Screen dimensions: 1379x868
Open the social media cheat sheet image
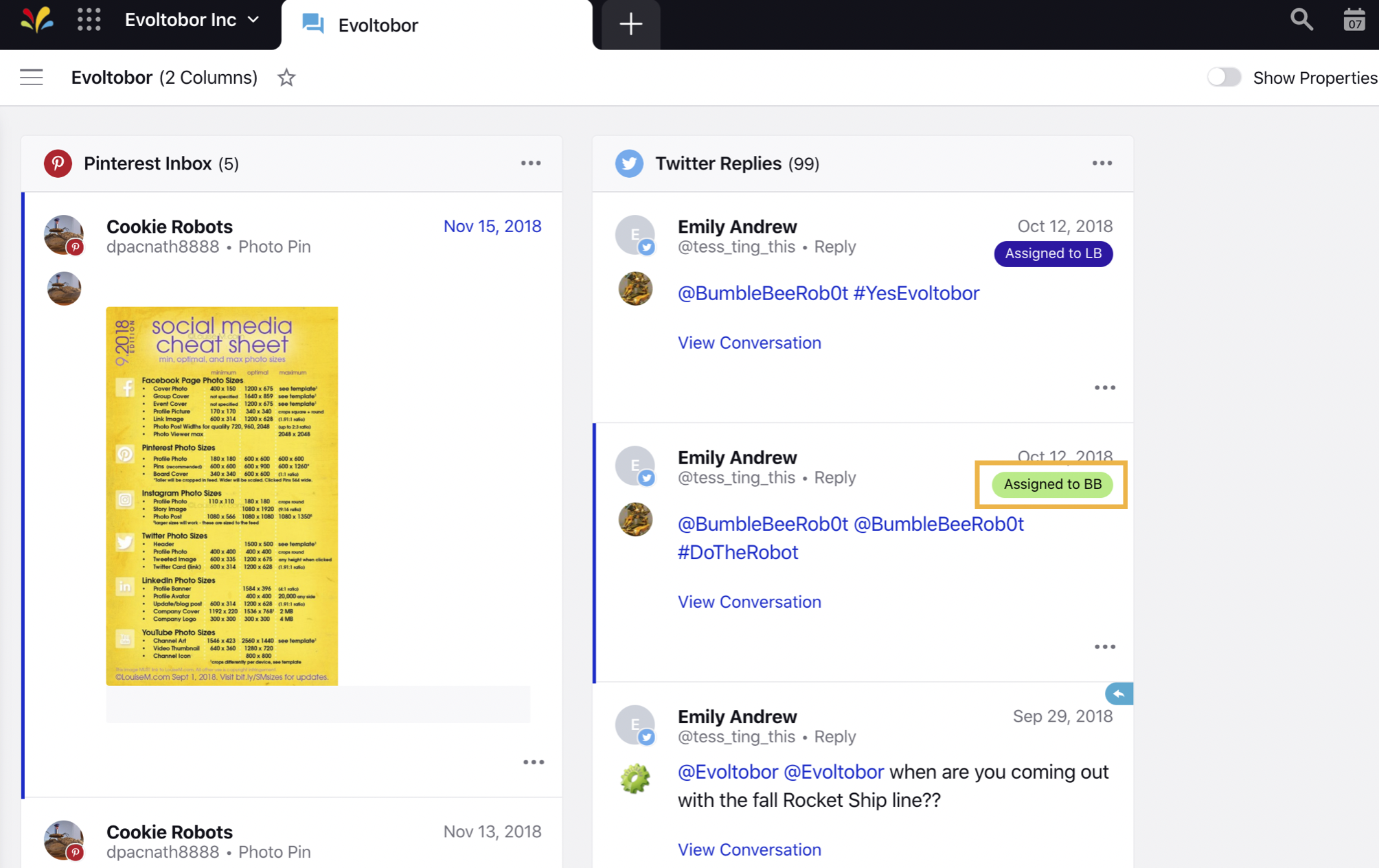pos(222,496)
